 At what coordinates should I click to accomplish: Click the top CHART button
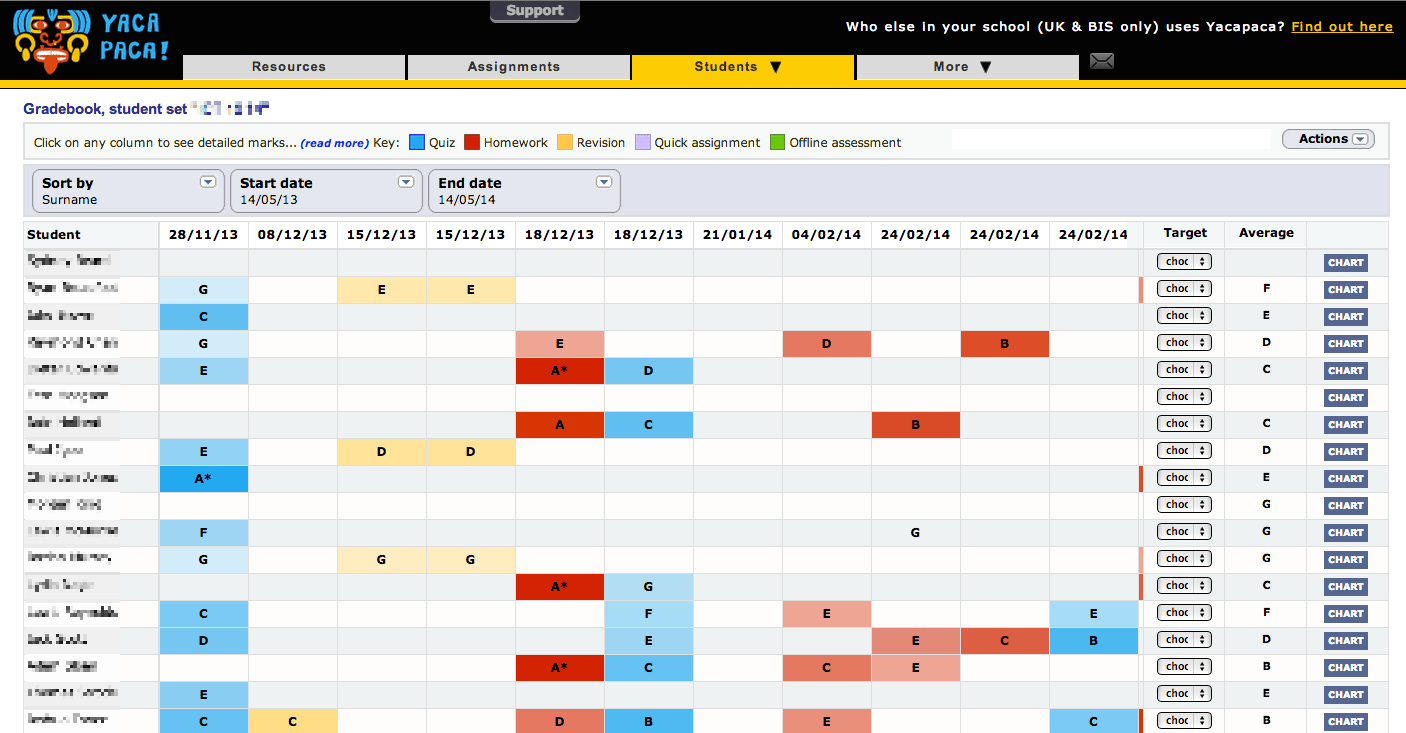click(x=1345, y=262)
